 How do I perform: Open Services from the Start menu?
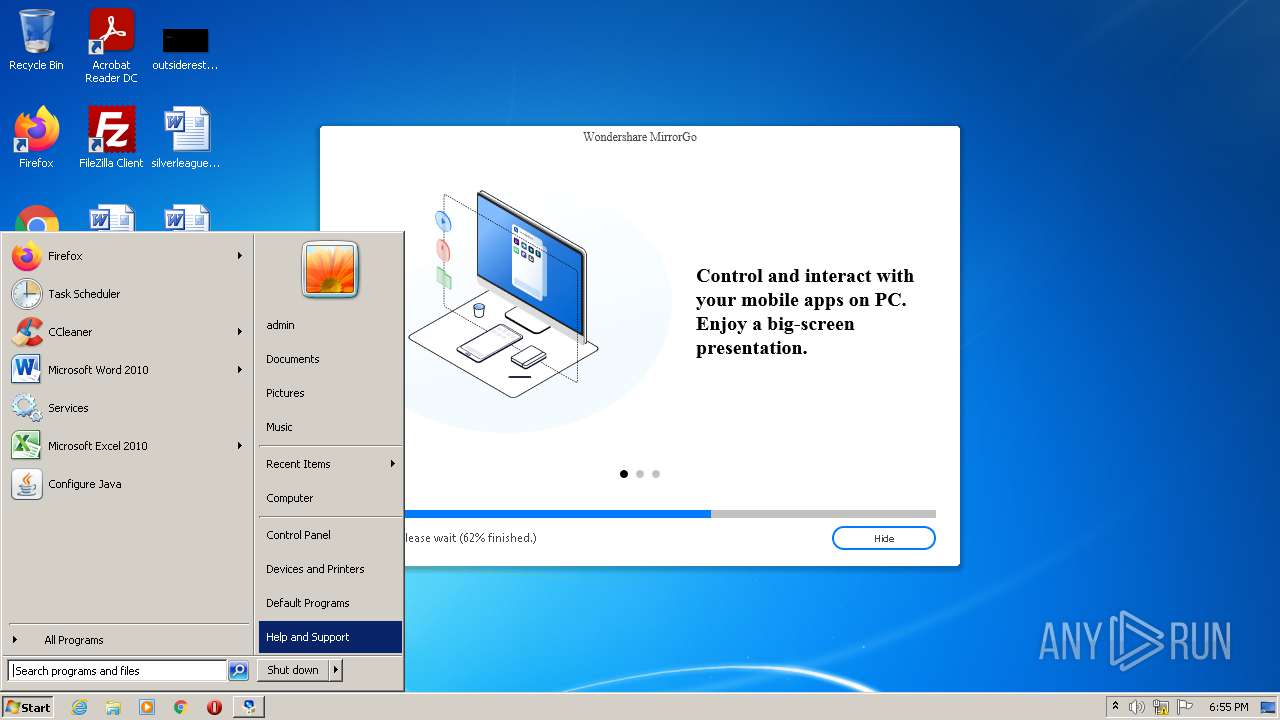(x=127, y=408)
